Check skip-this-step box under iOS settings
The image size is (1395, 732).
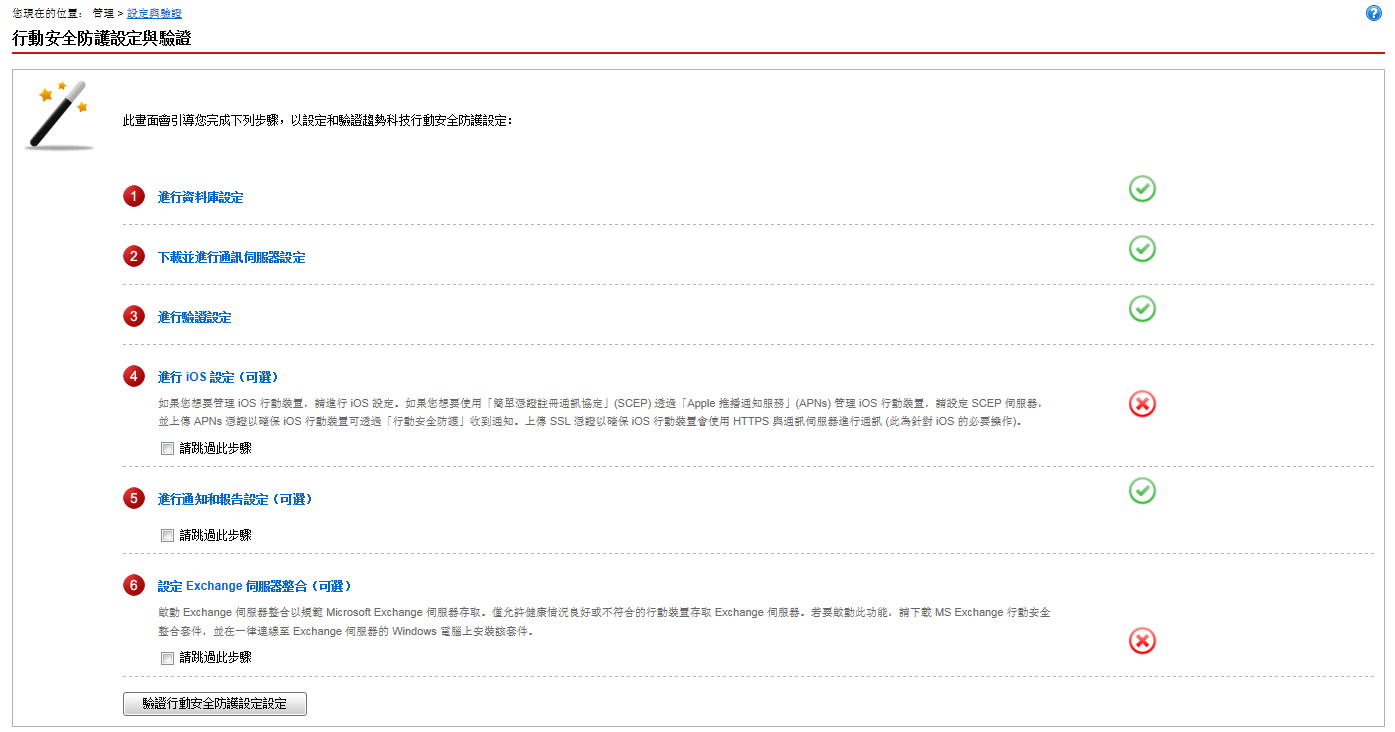tap(167, 449)
